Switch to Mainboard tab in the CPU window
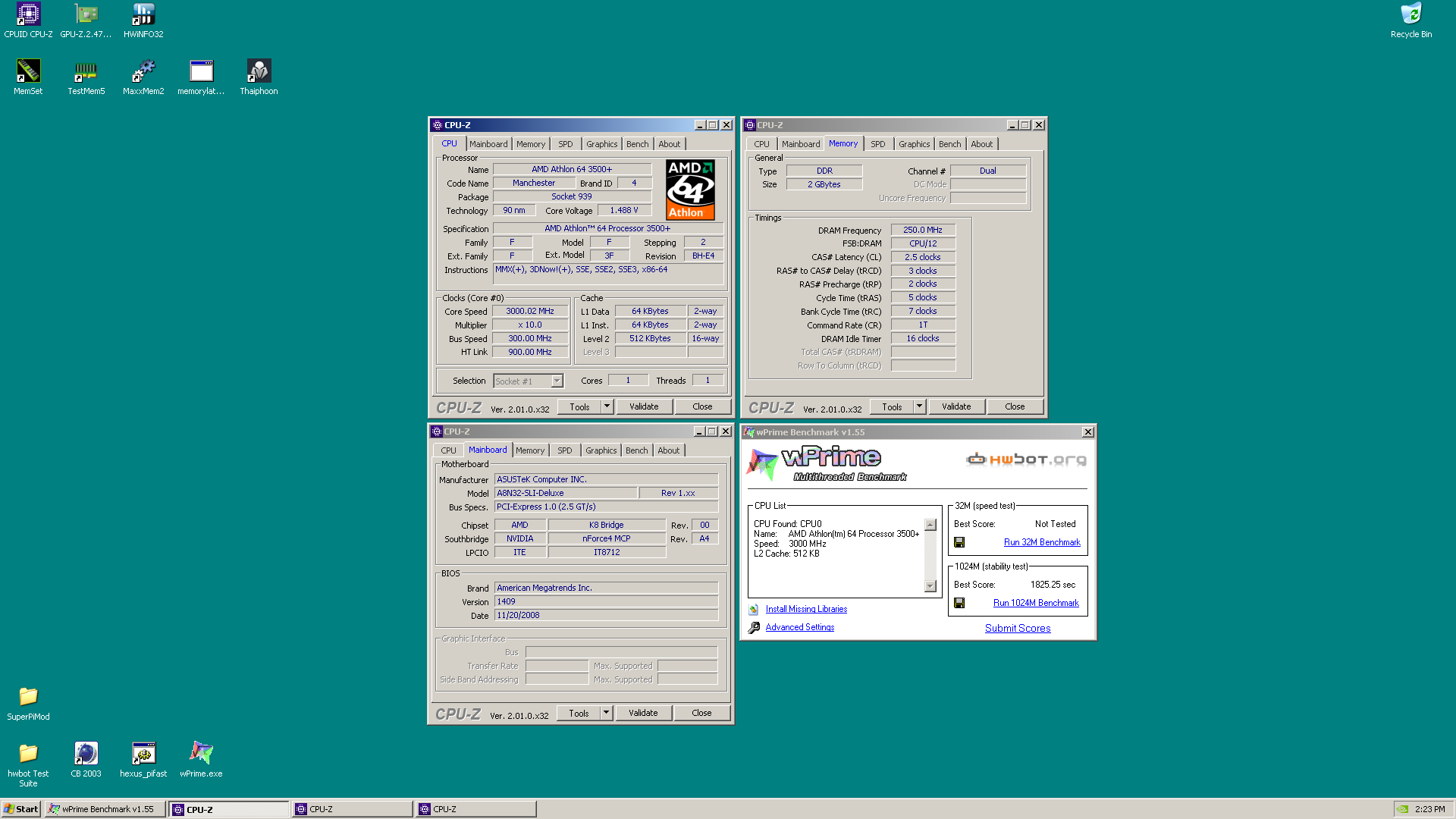The width and height of the screenshot is (1456, 819). pyautogui.click(x=488, y=144)
